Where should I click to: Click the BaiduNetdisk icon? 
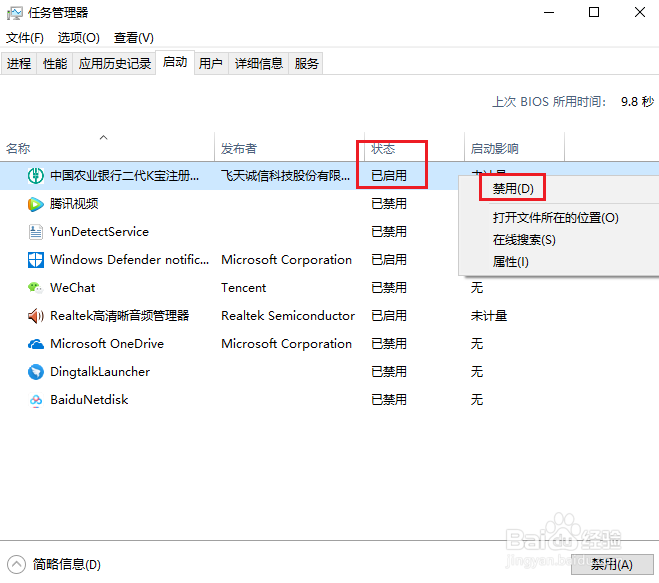pos(36,400)
